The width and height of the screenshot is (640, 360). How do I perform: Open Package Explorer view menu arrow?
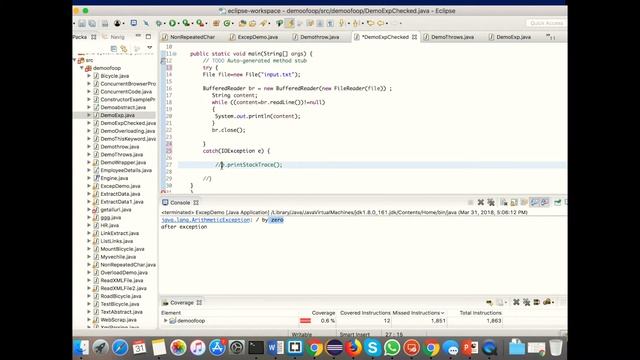coord(150,49)
